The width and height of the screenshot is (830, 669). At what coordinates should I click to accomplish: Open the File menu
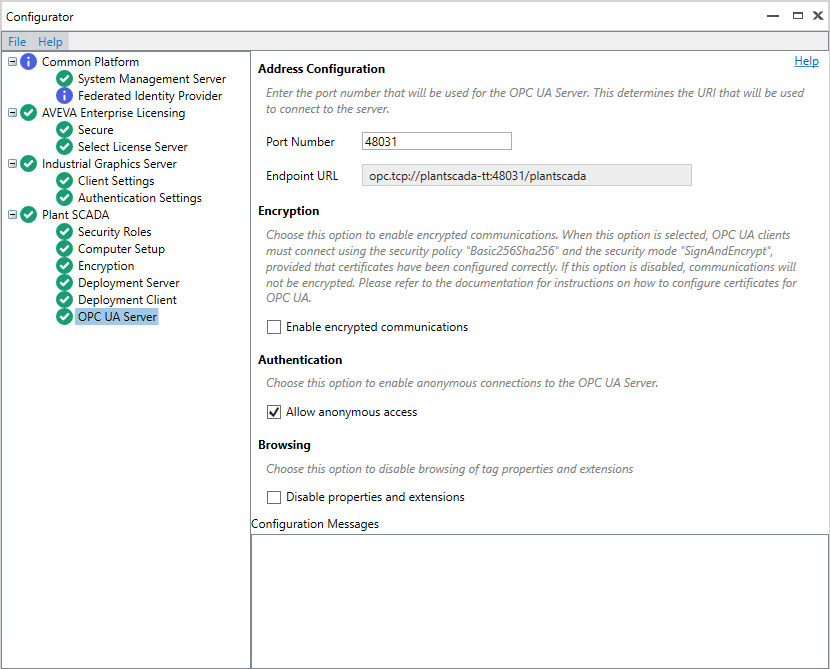click(x=17, y=42)
